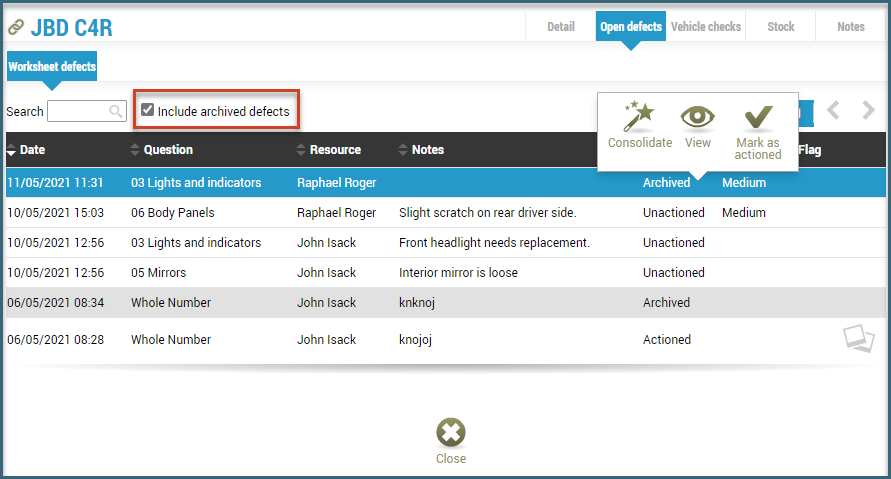Screen dimensions: 891x479
Task: Click Medium flag in Body Panels row
Action: [x=744, y=213]
